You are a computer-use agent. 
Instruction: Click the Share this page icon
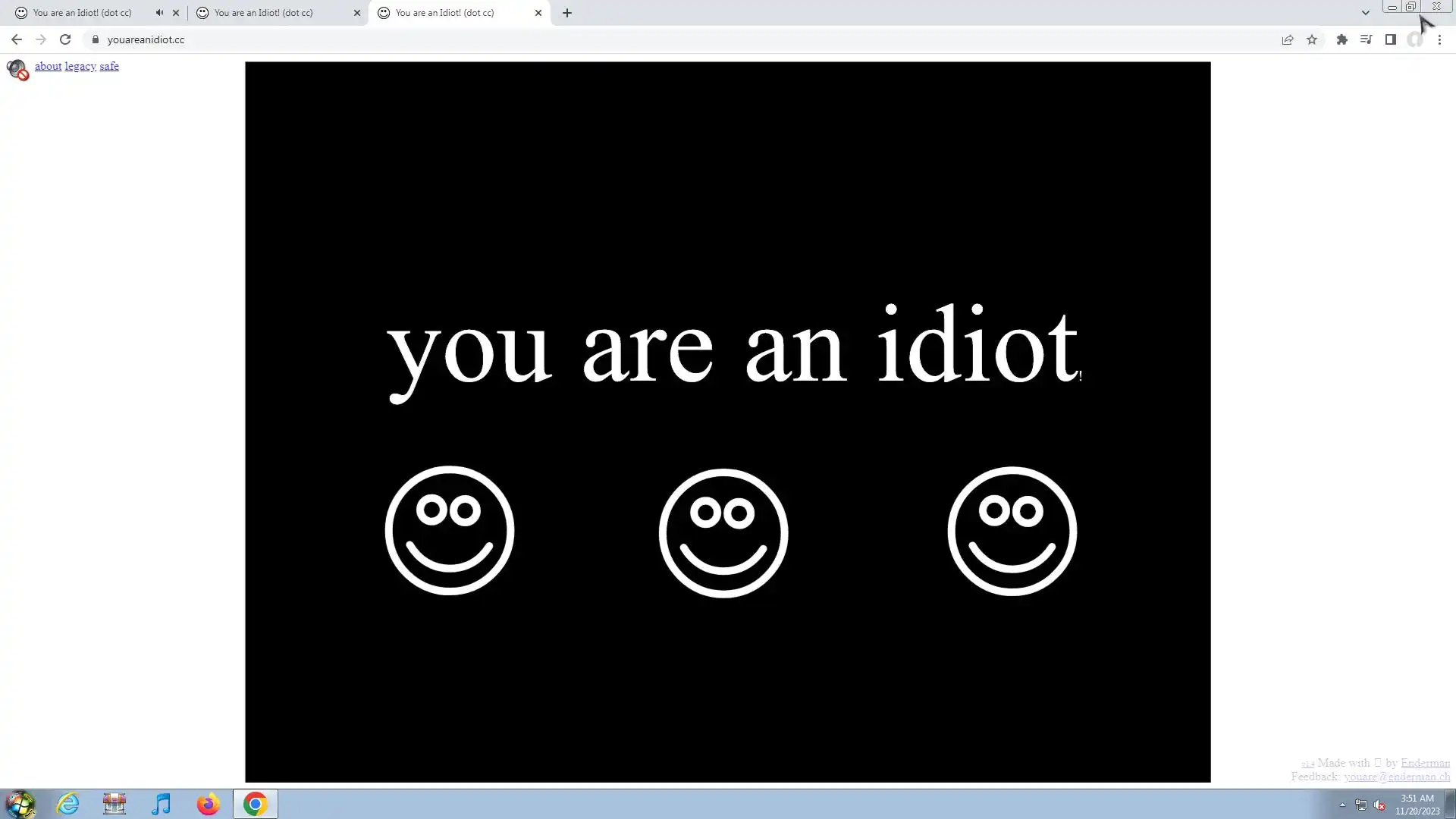1287,39
